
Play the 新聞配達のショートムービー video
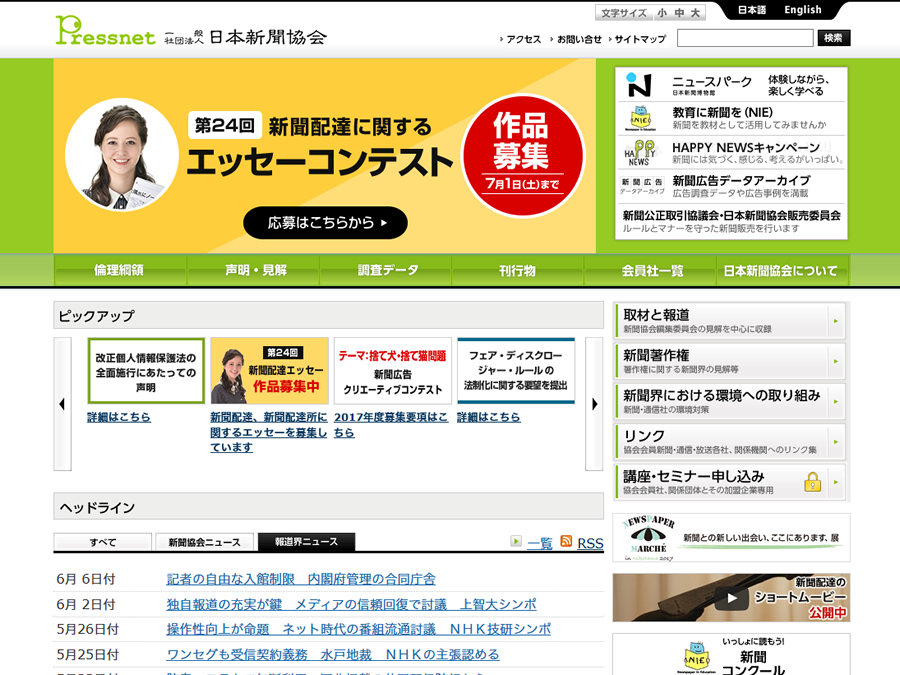pyautogui.click(x=731, y=598)
